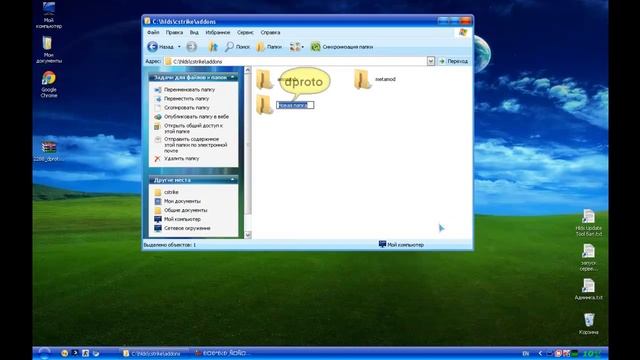Collapse the Другие места panel
This screenshot has height=360, width=640.
click(x=233, y=180)
